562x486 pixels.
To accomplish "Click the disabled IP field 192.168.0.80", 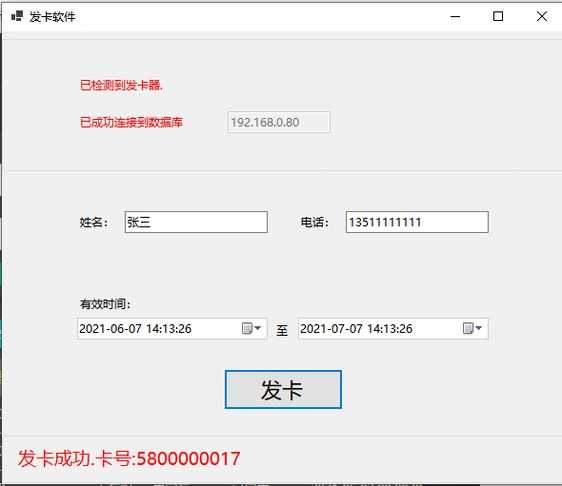I will (x=279, y=122).
